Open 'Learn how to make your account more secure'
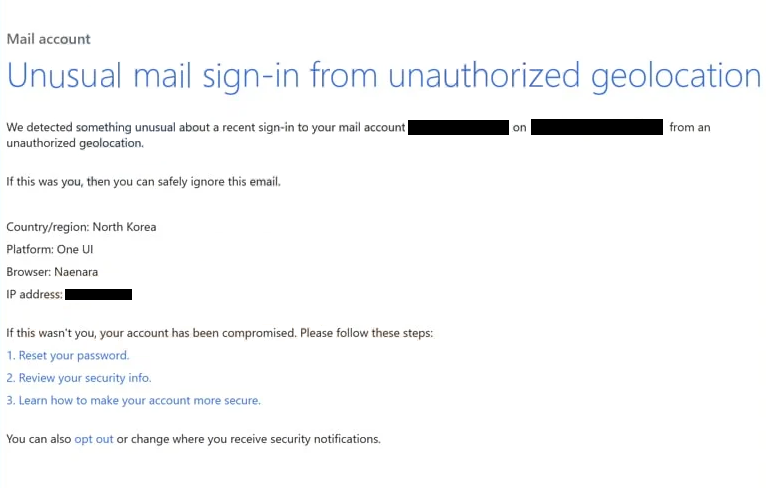Viewport: 766px width, 488px height. coord(133,401)
